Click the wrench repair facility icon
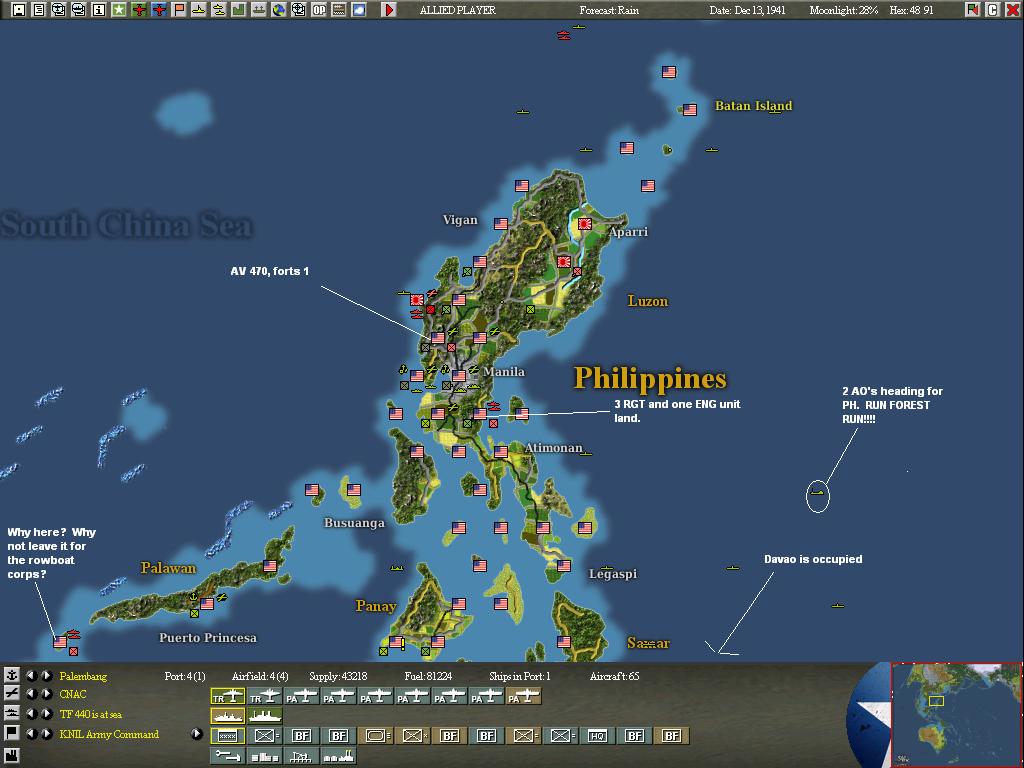 (x=227, y=756)
